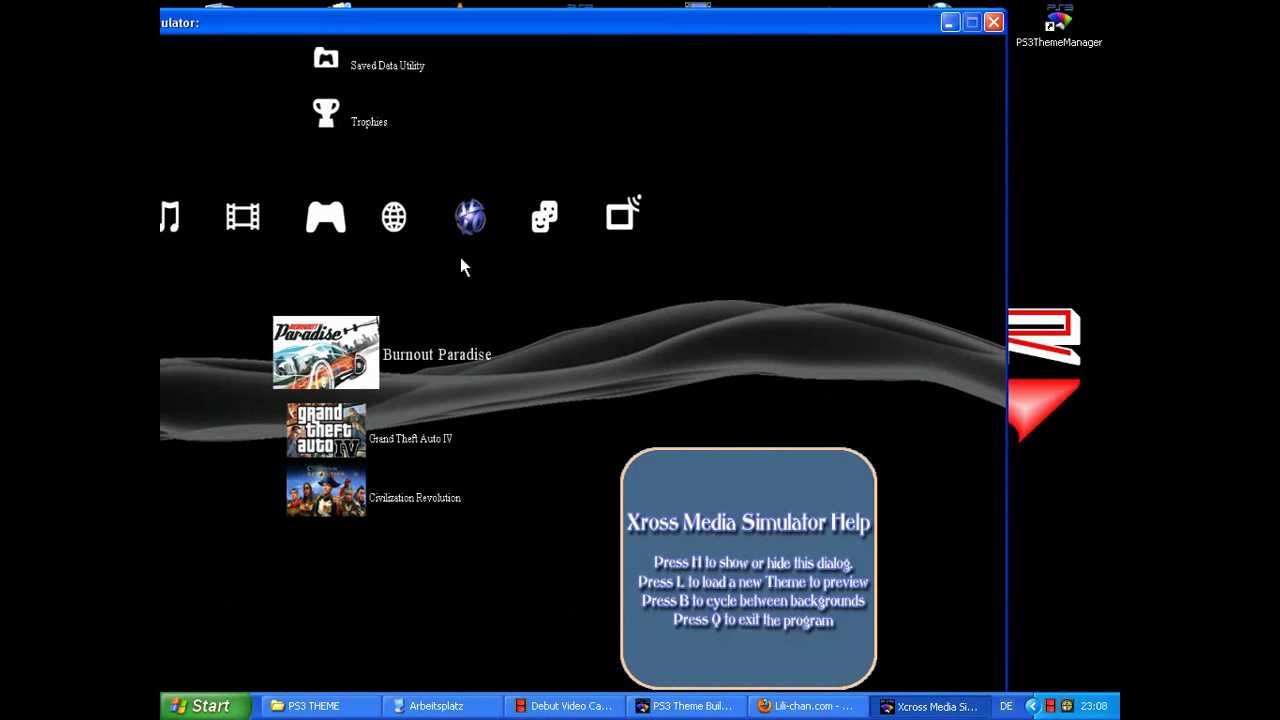Minimize the simulator window

(x=950, y=22)
